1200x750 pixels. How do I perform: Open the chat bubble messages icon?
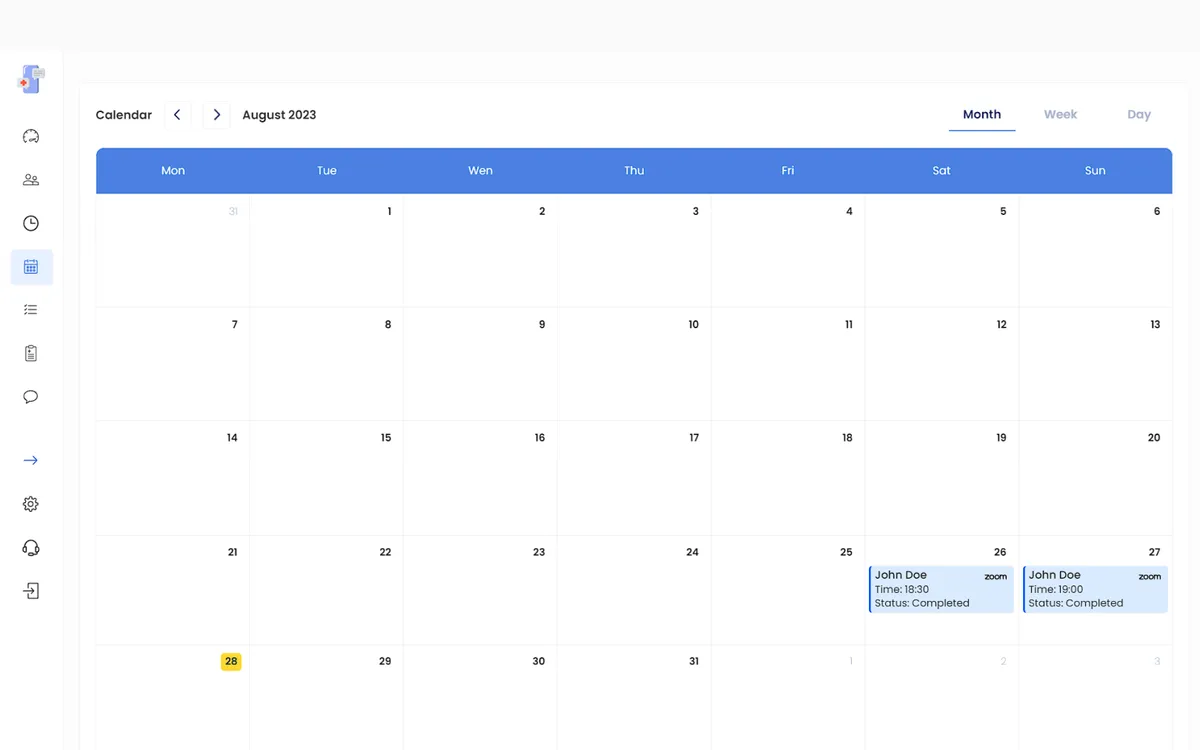31,397
